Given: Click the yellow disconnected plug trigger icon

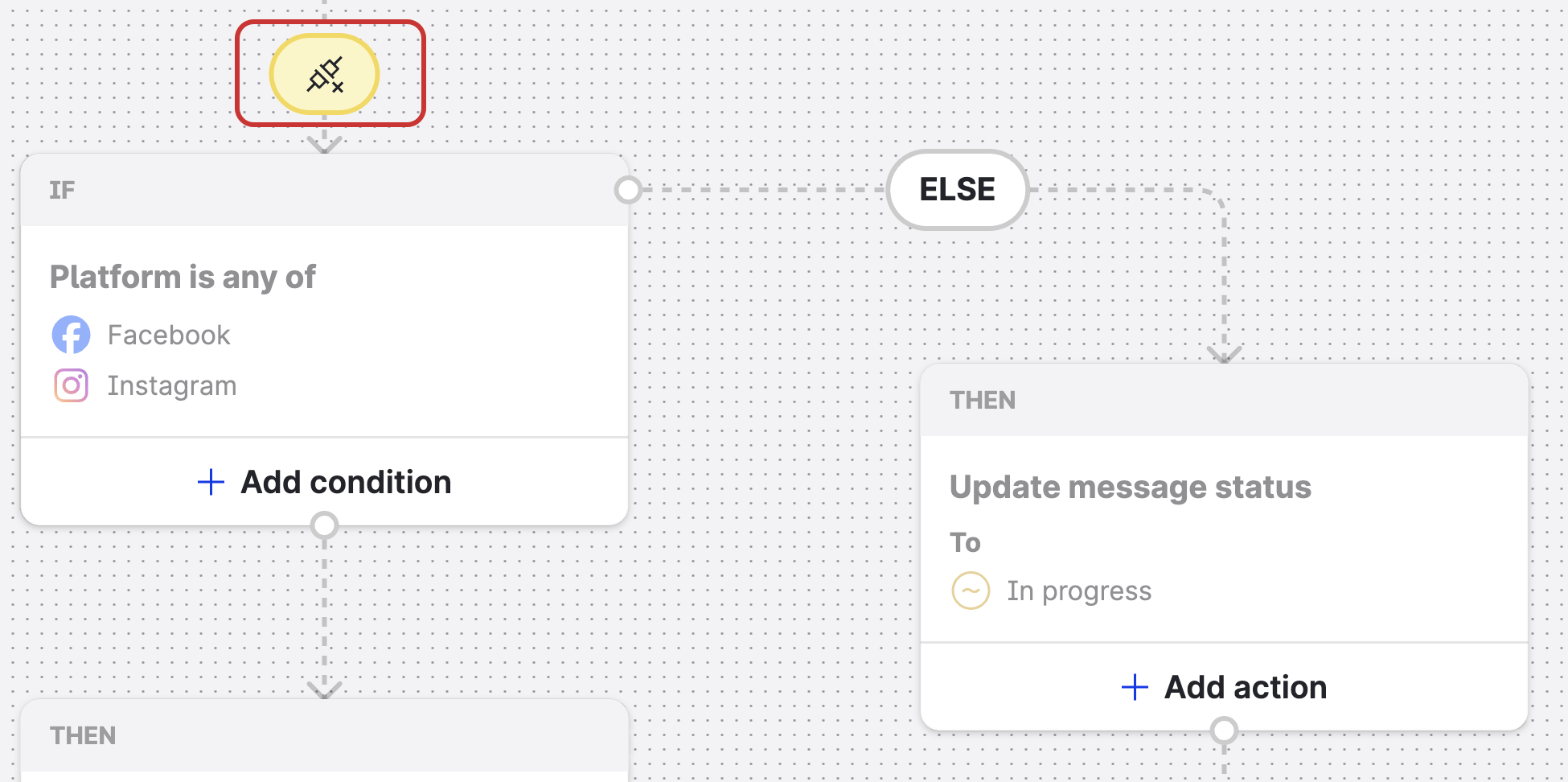Looking at the screenshot, I should (x=324, y=75).
